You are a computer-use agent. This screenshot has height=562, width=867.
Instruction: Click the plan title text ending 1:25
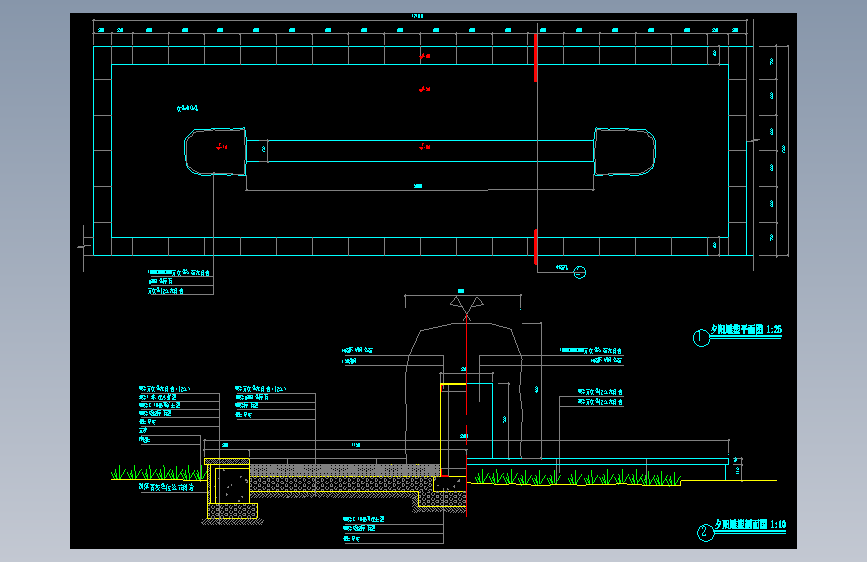[x=746, y=330]
